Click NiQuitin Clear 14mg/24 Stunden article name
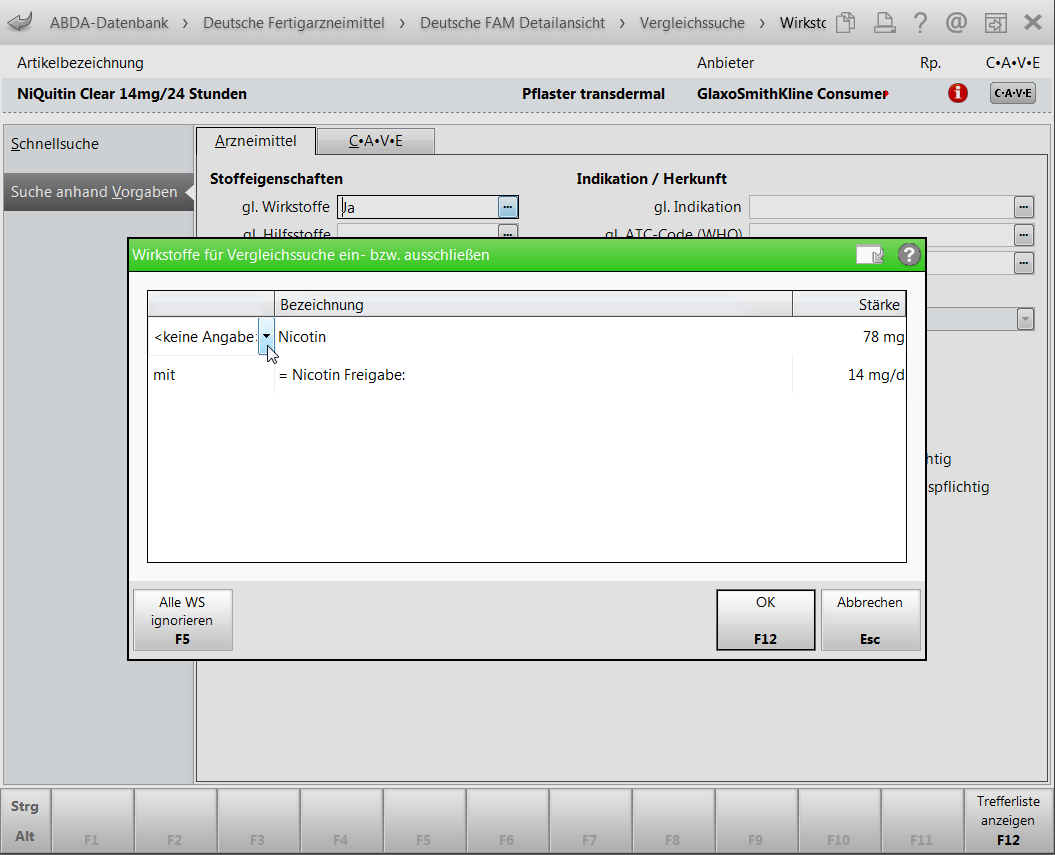Viewport: 1055px width, 855px height. [x=132, y=94]
